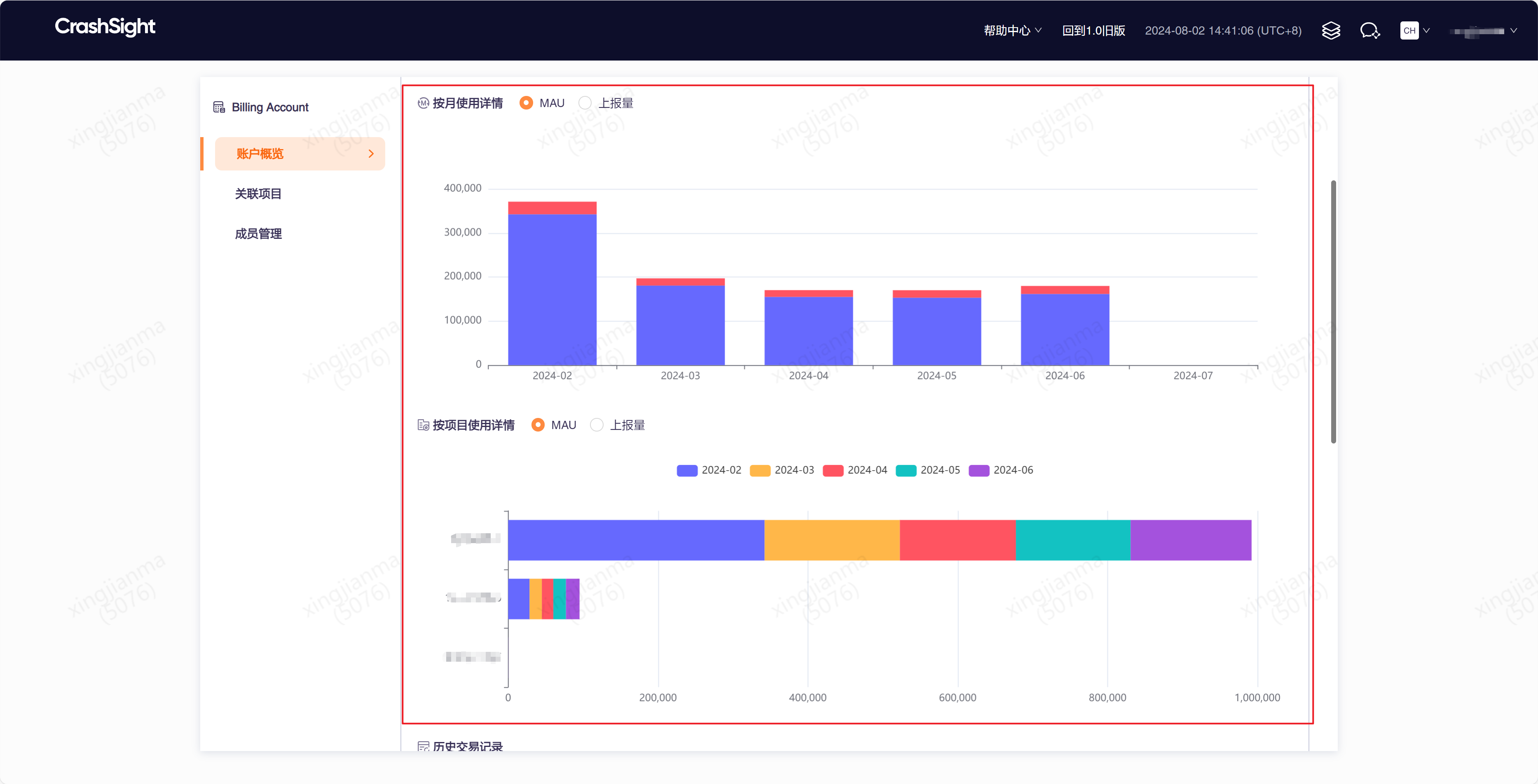Click the 2024-06 monthly bar

1065,326
